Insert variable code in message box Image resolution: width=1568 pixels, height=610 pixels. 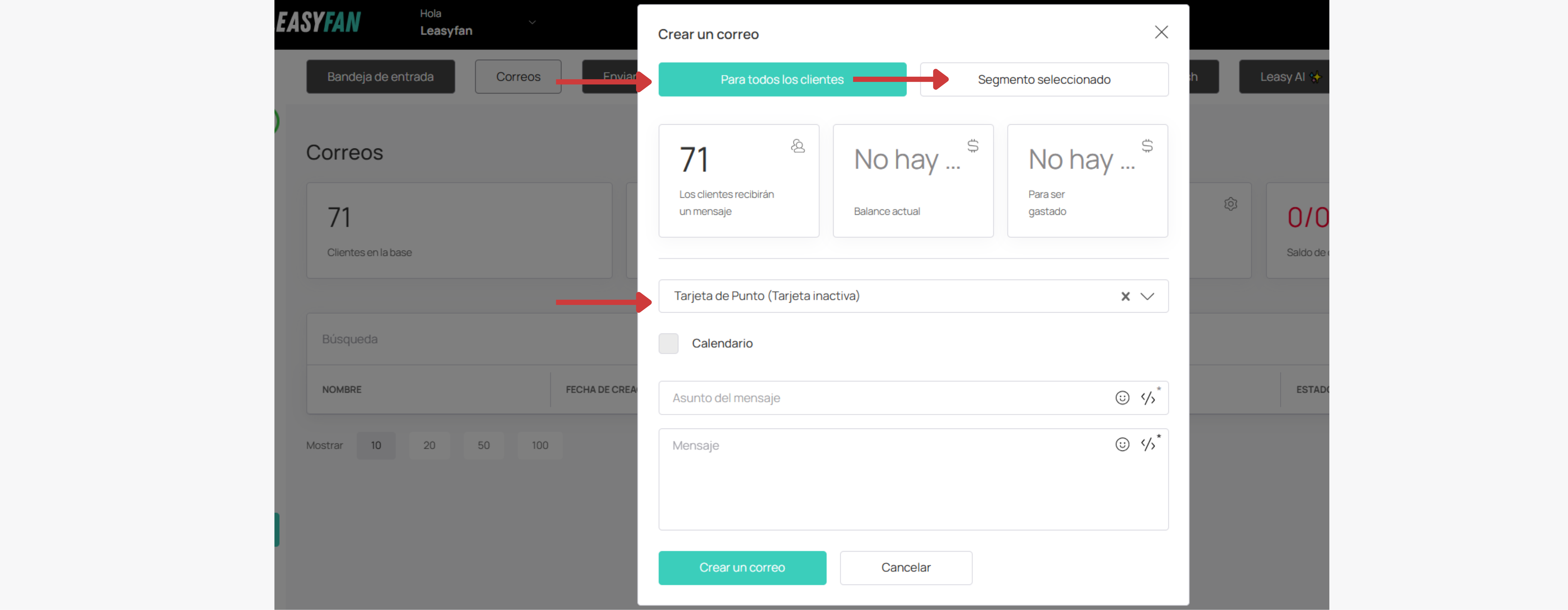[x=1148, y=444]
